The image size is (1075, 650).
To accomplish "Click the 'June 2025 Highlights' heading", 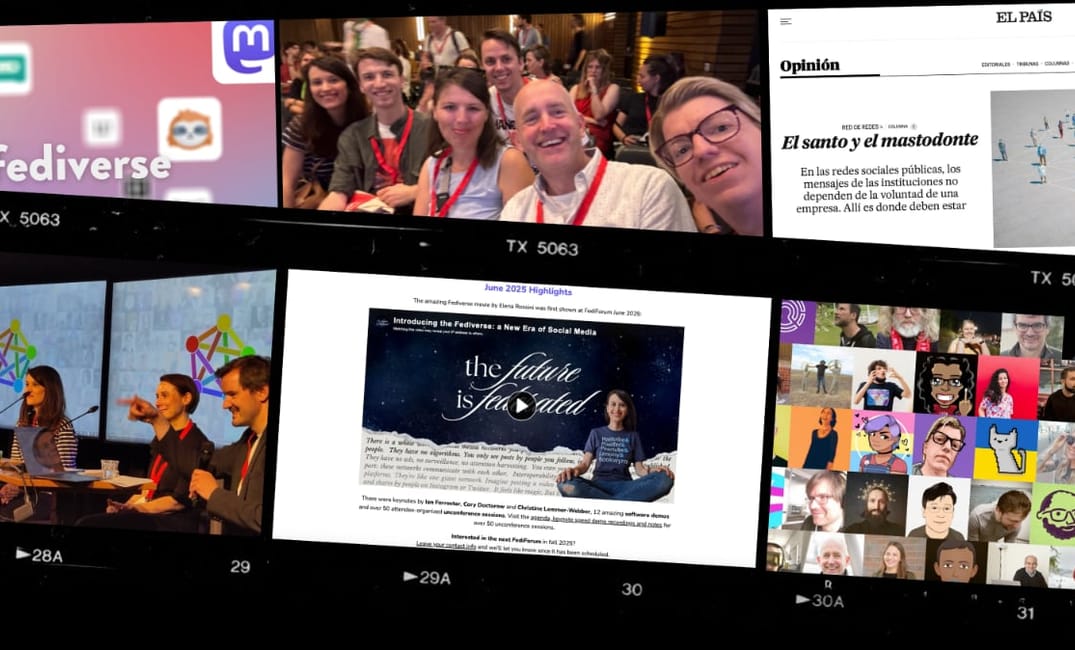I will point(528,290).
